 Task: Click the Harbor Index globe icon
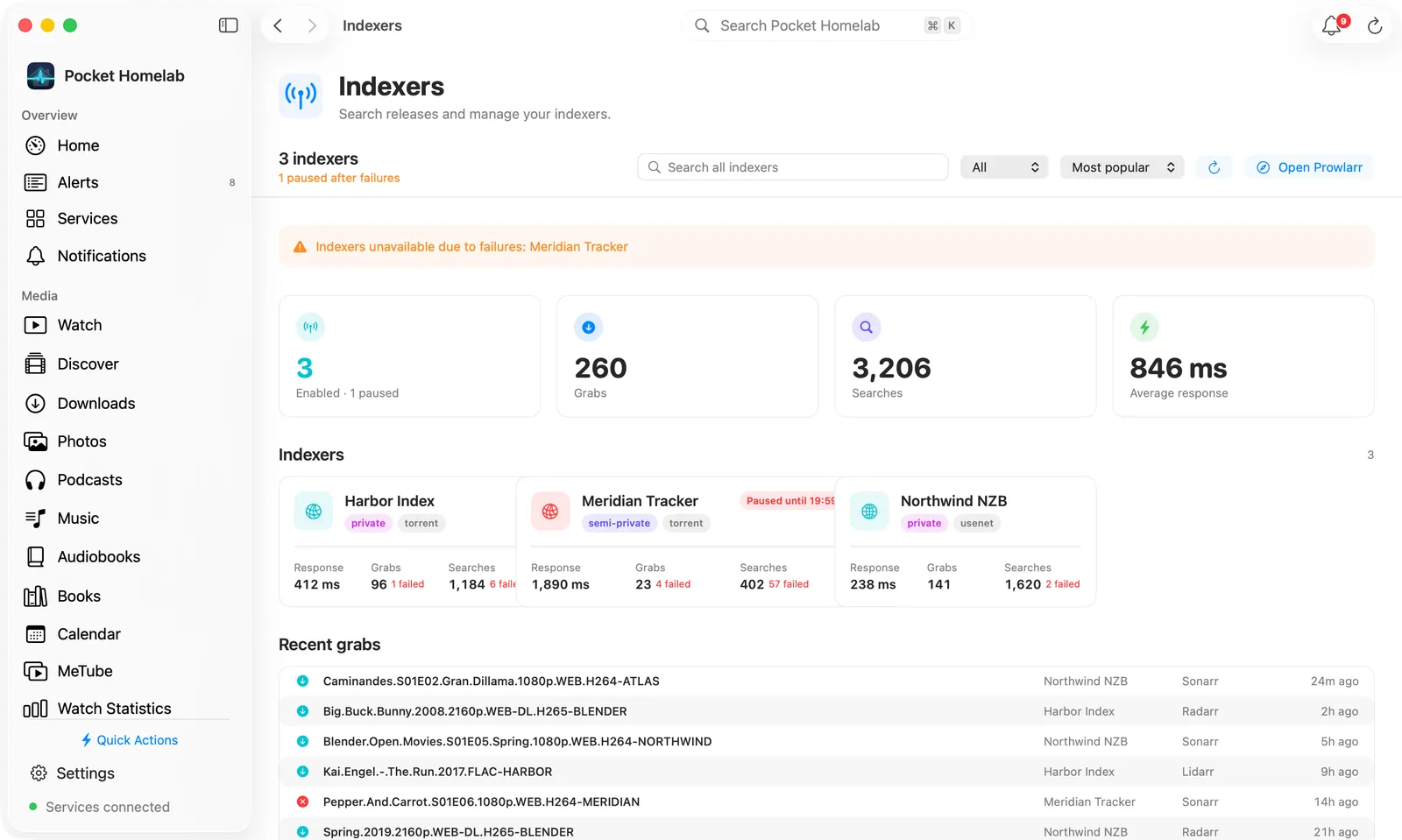click(314, 512)
